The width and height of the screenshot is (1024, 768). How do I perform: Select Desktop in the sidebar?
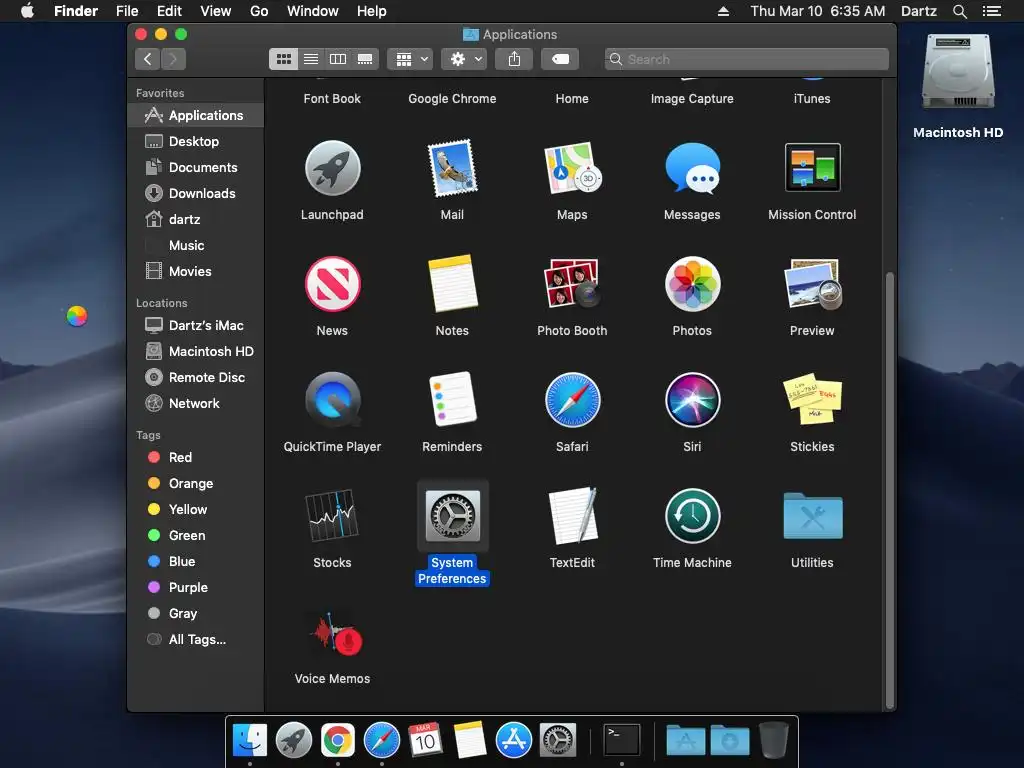click(196, 141)
